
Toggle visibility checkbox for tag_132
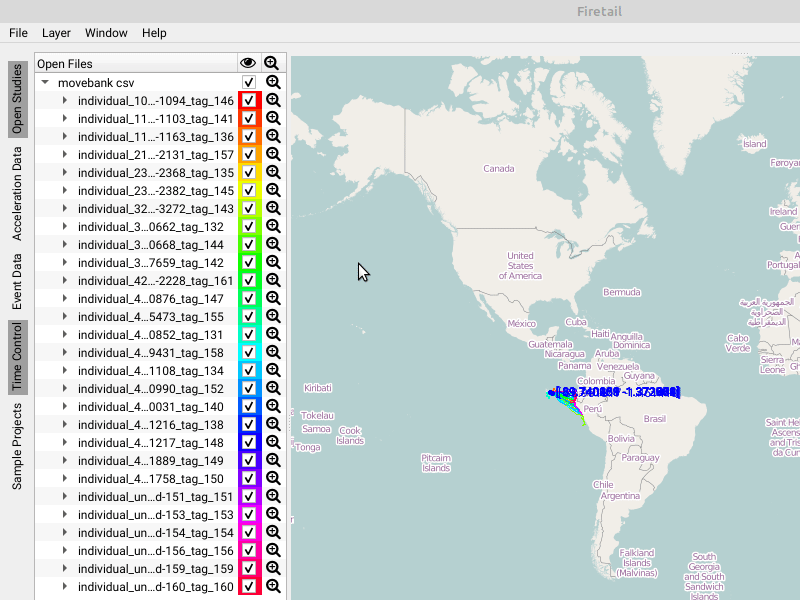tap(249, 227)
